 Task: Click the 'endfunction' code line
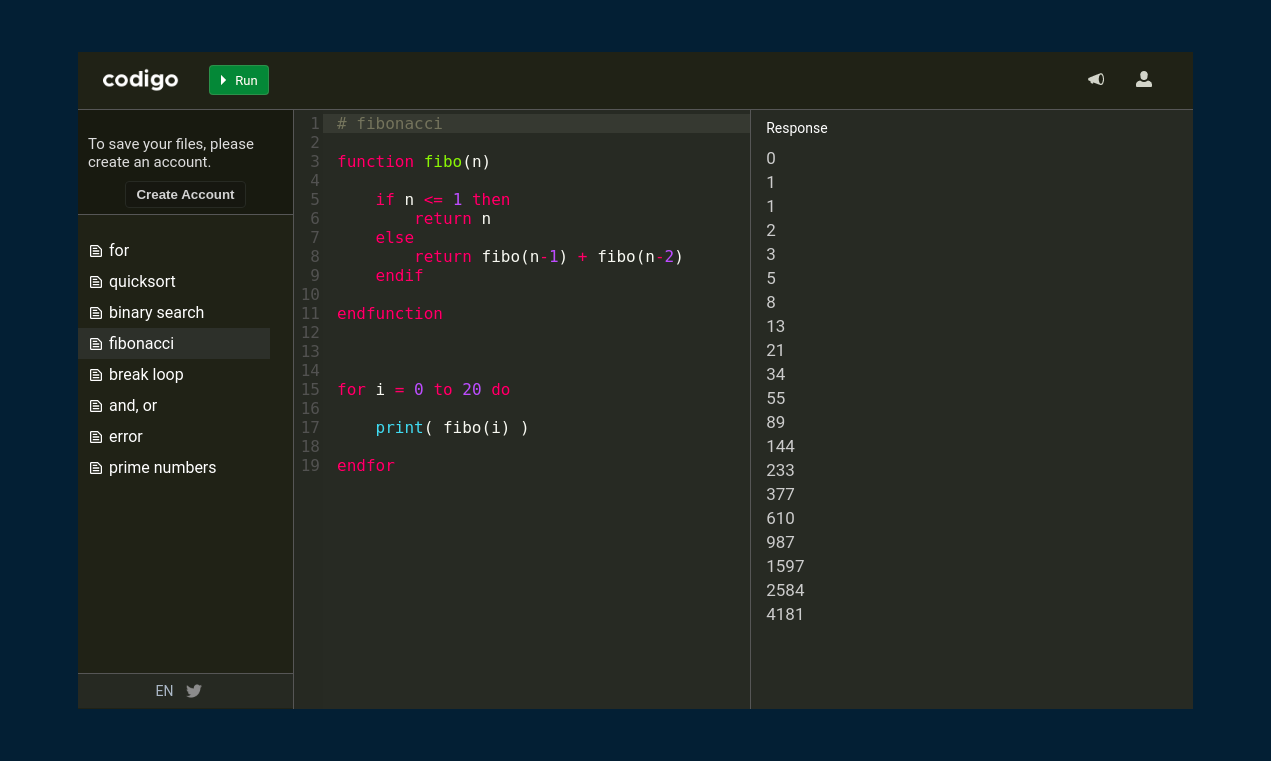pos(390,314)
